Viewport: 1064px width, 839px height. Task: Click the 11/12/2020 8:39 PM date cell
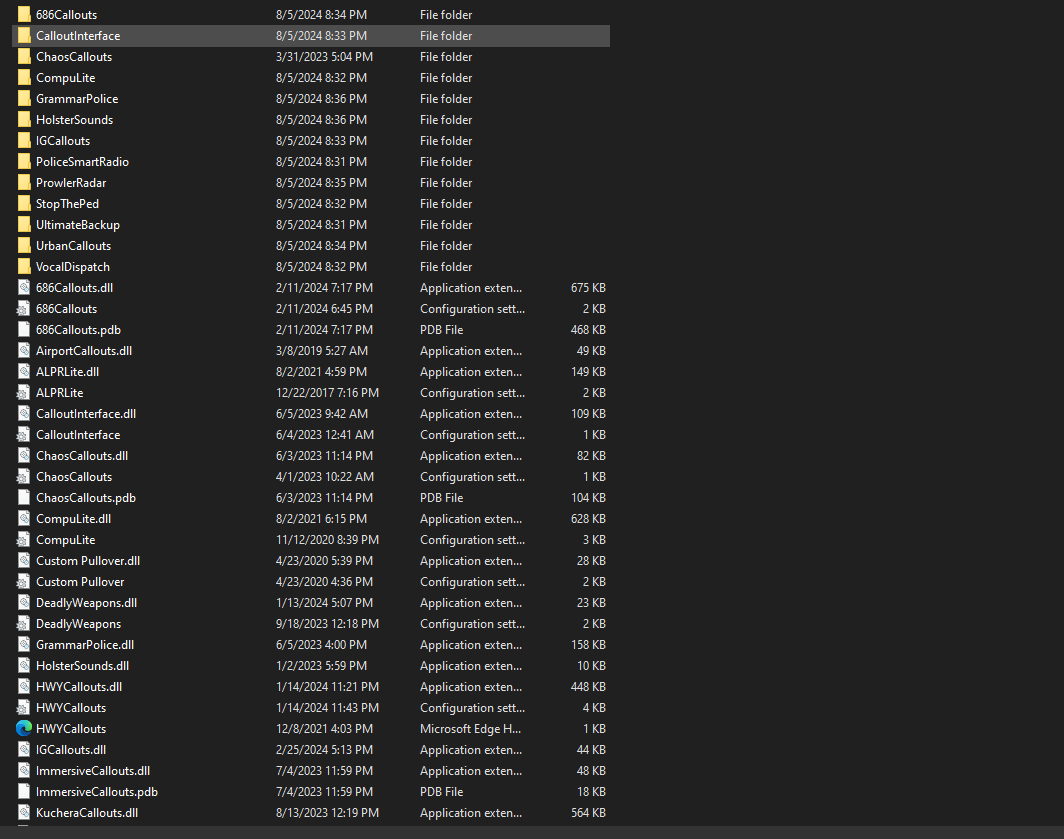coord(327,540)
